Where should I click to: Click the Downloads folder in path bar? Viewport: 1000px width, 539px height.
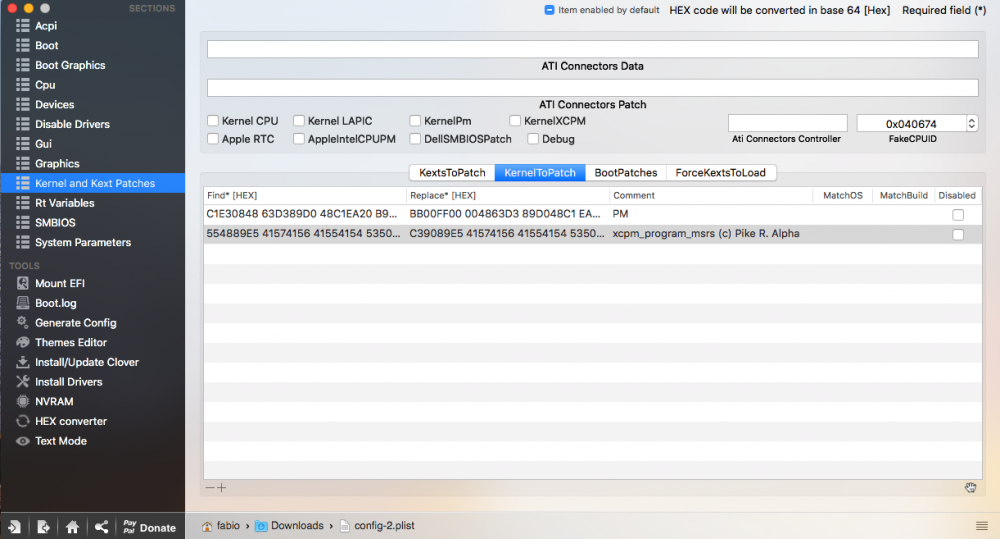[289, 526]
